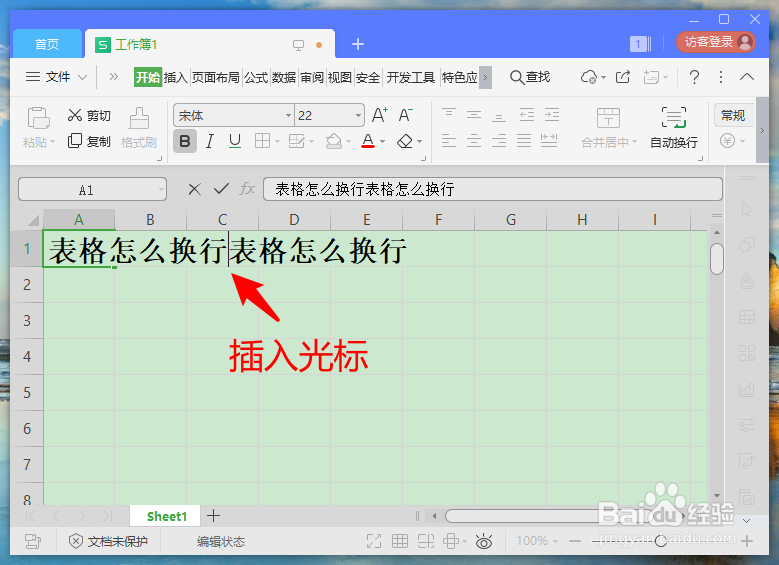The width and height of the screenshot is (779, 565).
Task: Switch to the 数据 ribbon tab
Action: tap(284, 78)
